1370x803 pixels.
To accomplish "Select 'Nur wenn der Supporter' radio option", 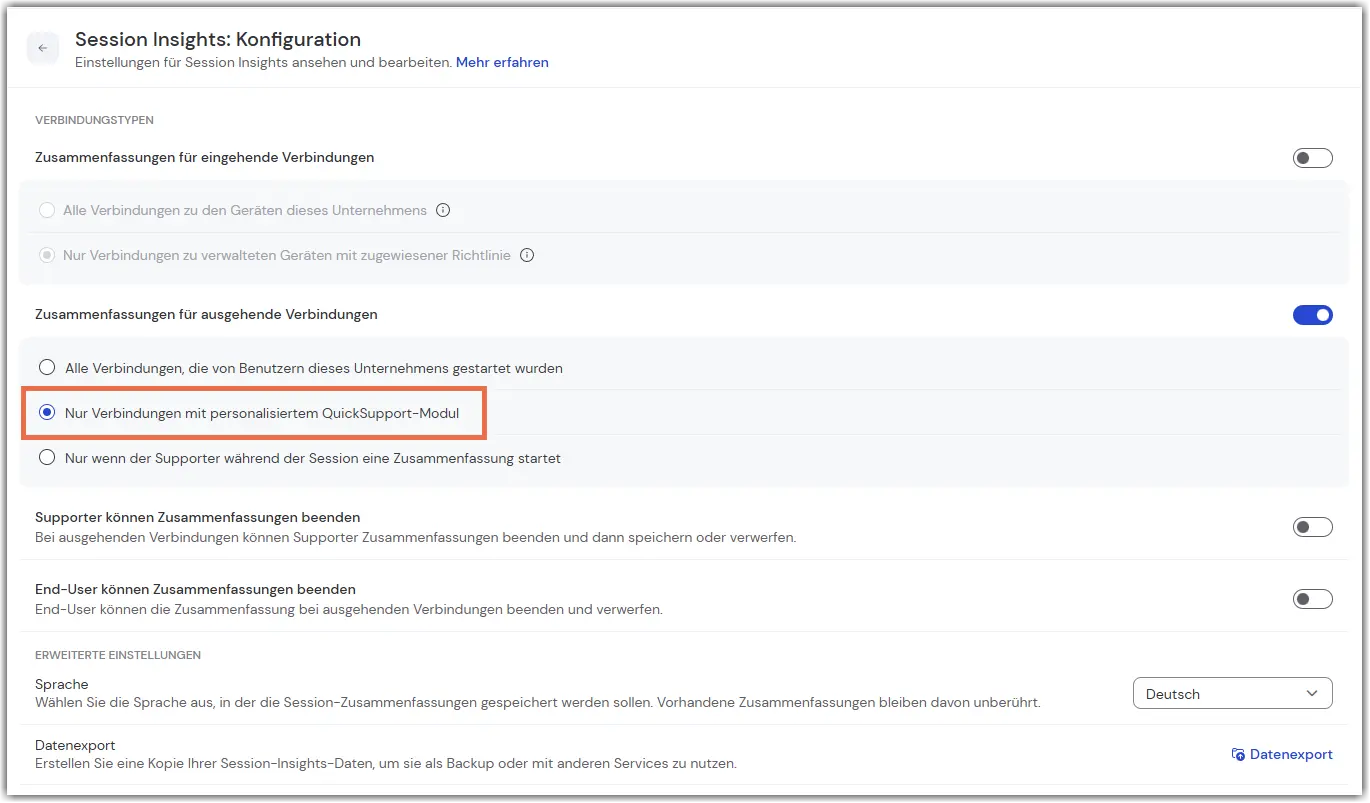I will coord(47,458).
